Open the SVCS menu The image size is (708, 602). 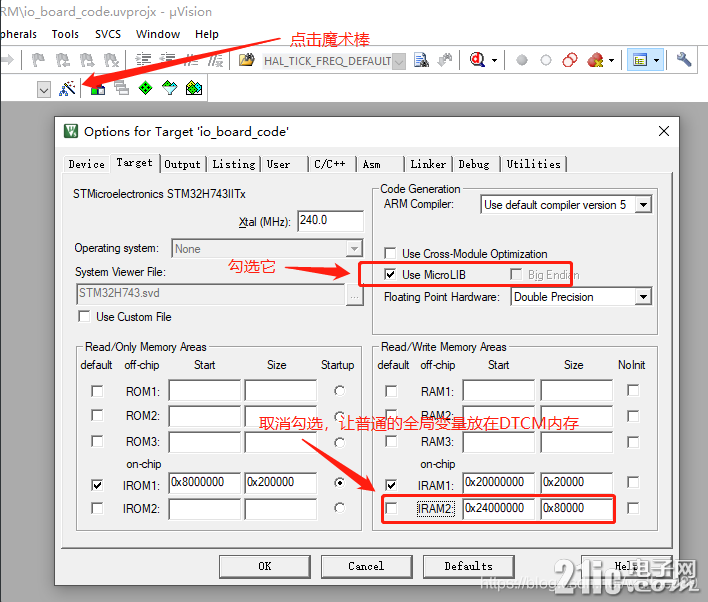click(x=108, y=34)
